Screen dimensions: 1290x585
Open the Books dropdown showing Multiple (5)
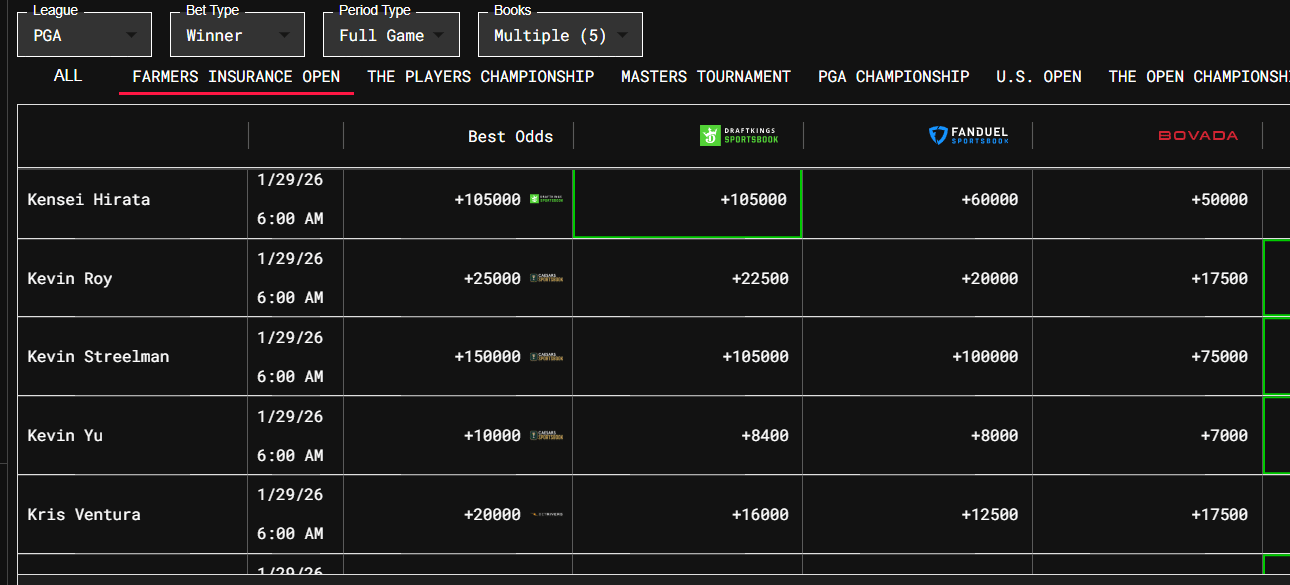coord(560,35)
